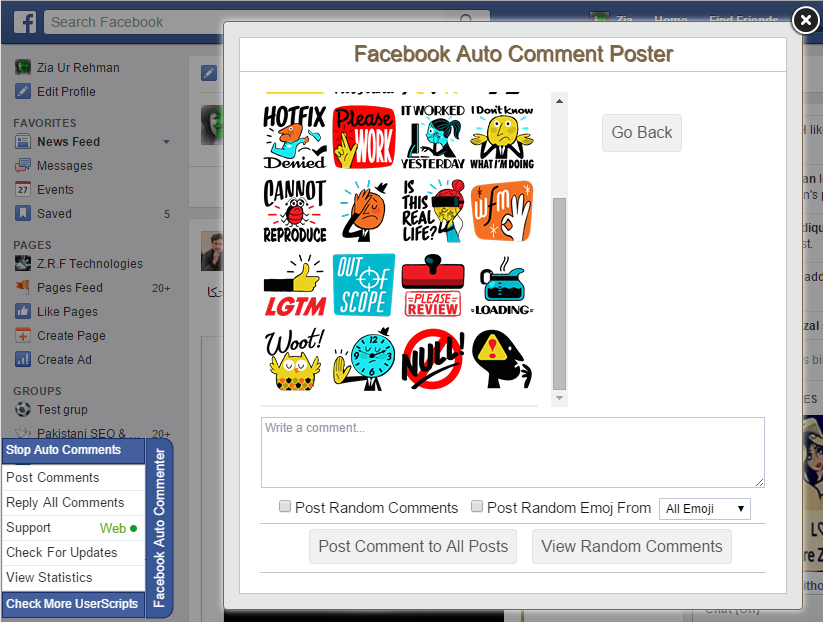Open View Statistics entry
The image size is (823, 622).
coord(73,577)
